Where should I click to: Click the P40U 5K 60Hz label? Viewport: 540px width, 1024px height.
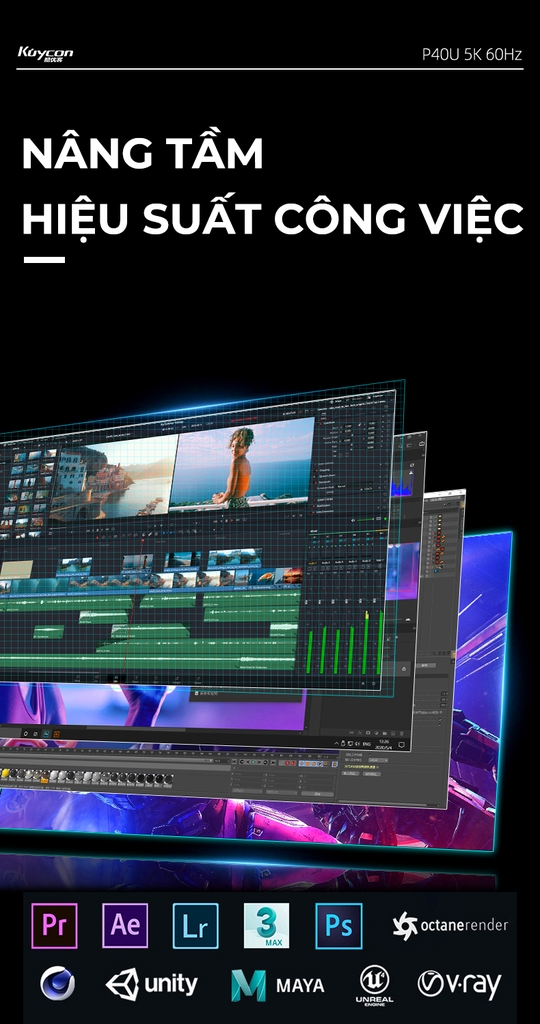(x=471, y=54)
